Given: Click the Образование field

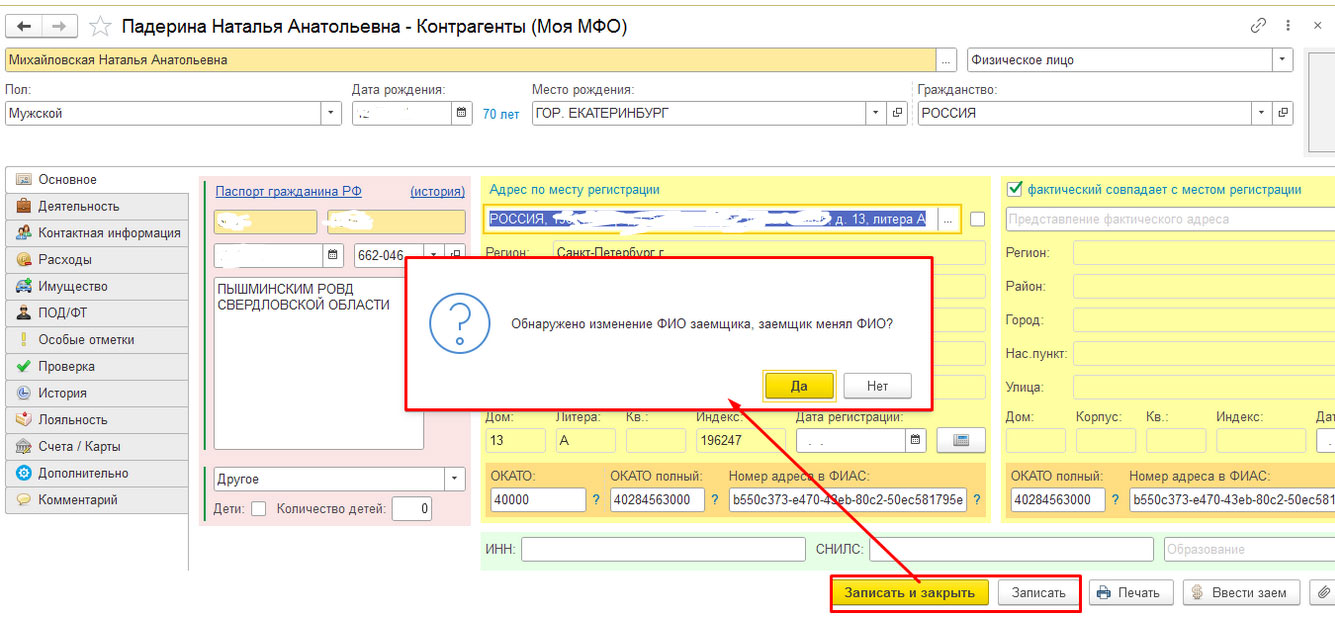Looking at the screenshot, I should coord(1249,549).
